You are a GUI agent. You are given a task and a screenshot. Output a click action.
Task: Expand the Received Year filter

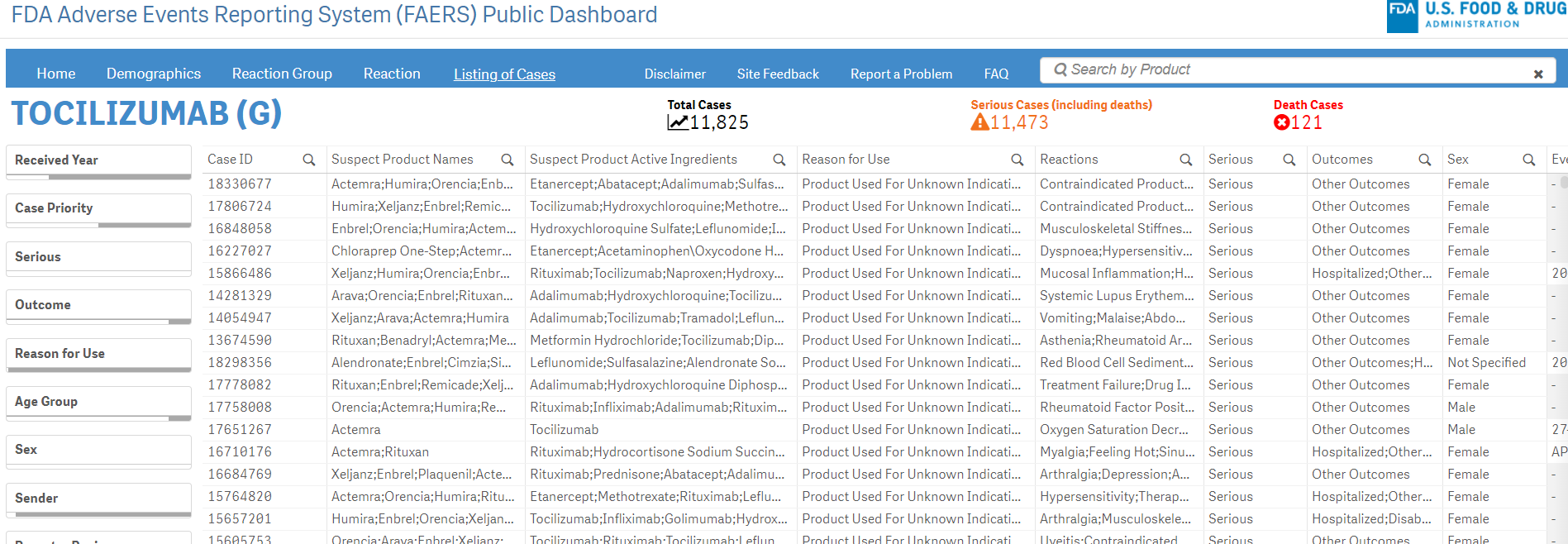[x=98, y=160]
